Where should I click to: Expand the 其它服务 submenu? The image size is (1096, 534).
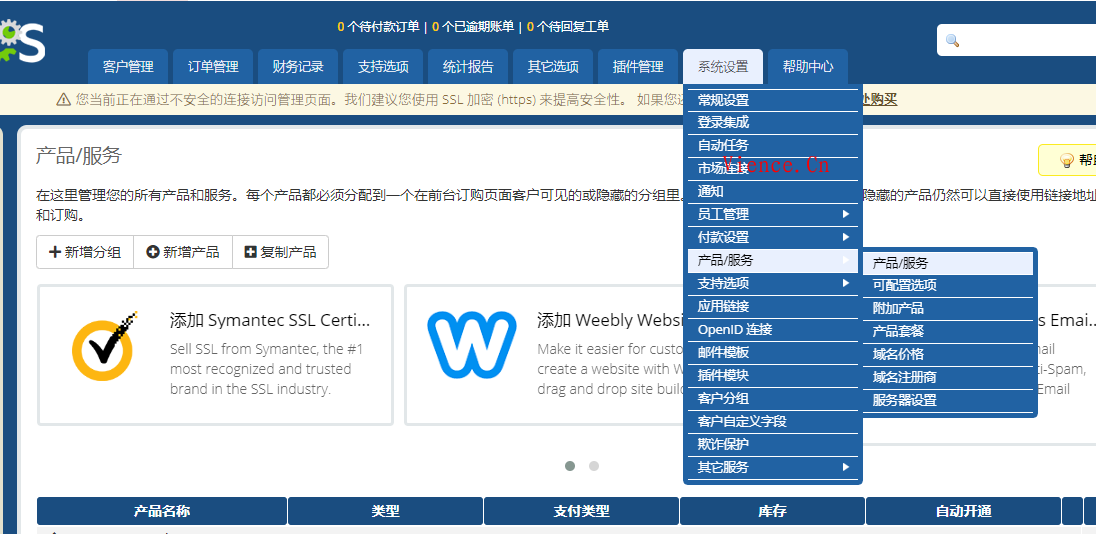click(772, 467)
